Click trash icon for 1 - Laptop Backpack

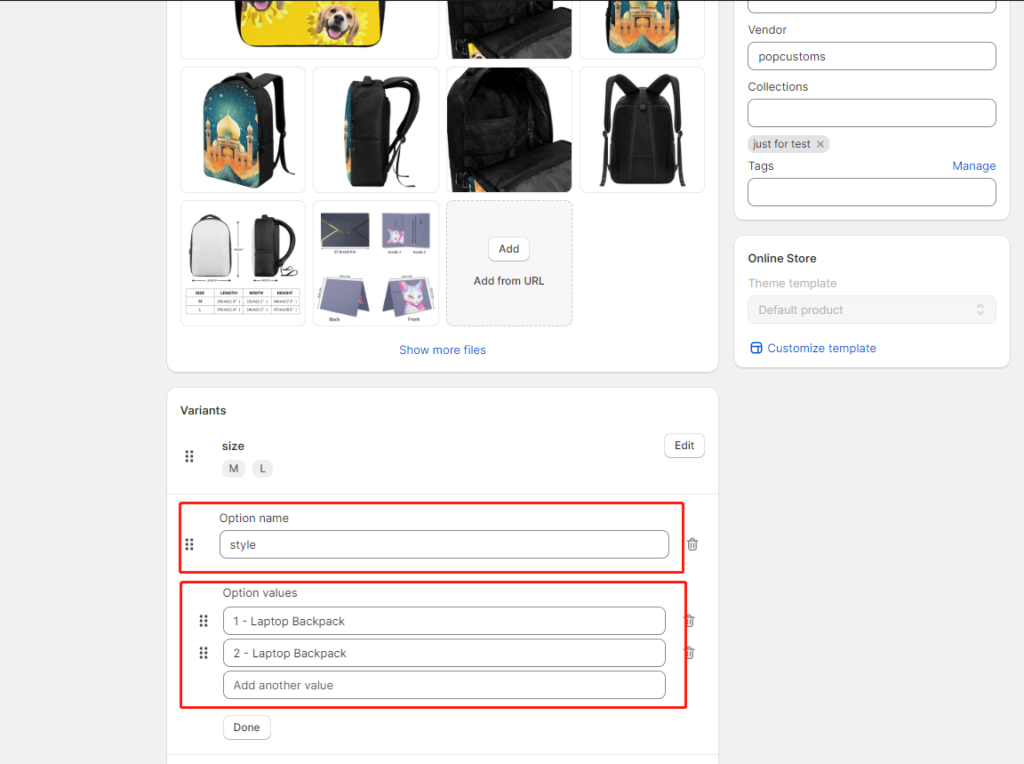[x=689, y=621]
